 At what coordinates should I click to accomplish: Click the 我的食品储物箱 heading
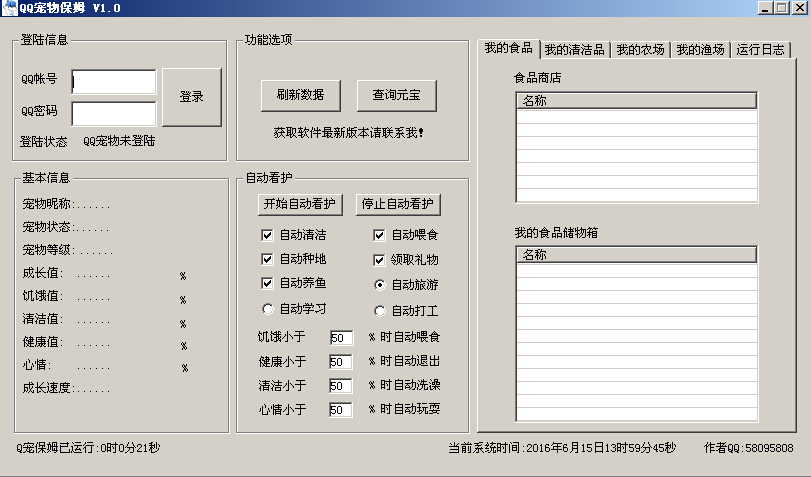556,233
